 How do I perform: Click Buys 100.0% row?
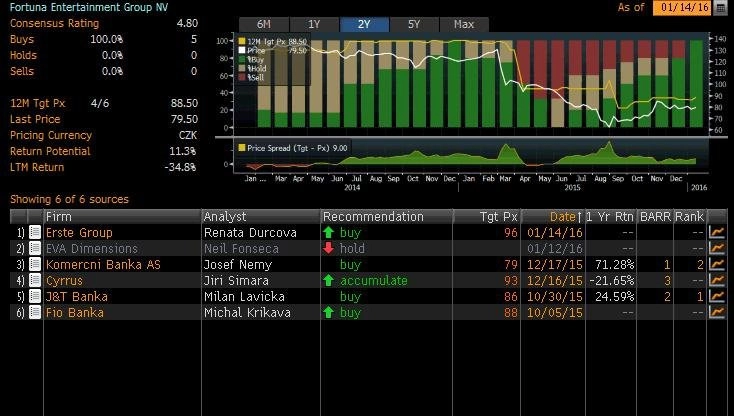click(103, 39)
